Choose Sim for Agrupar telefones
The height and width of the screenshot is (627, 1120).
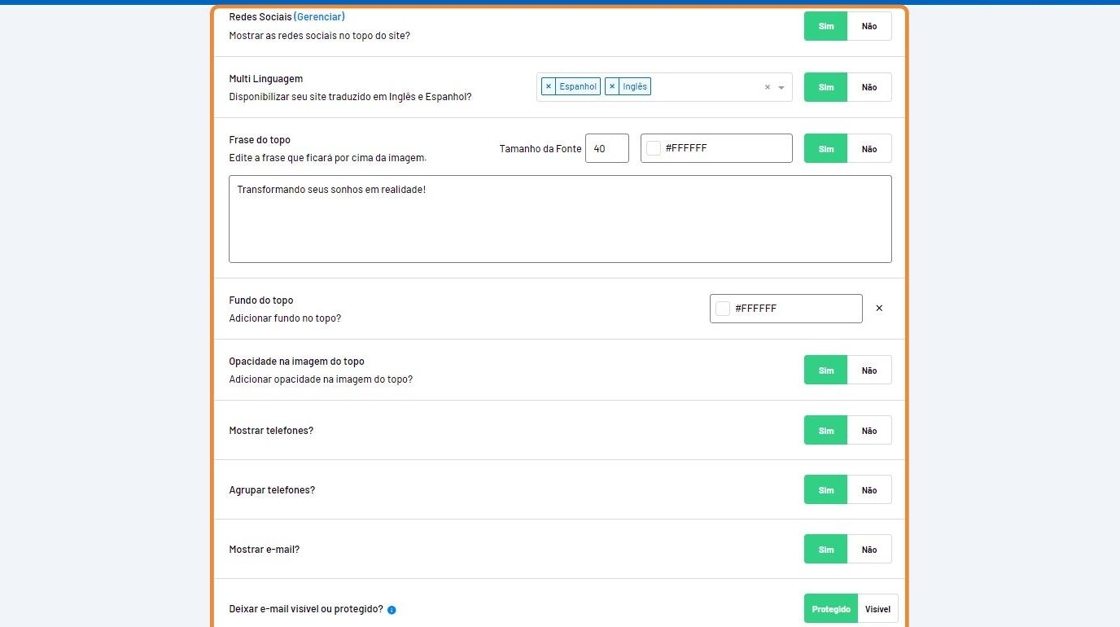[x=826, y=490]
